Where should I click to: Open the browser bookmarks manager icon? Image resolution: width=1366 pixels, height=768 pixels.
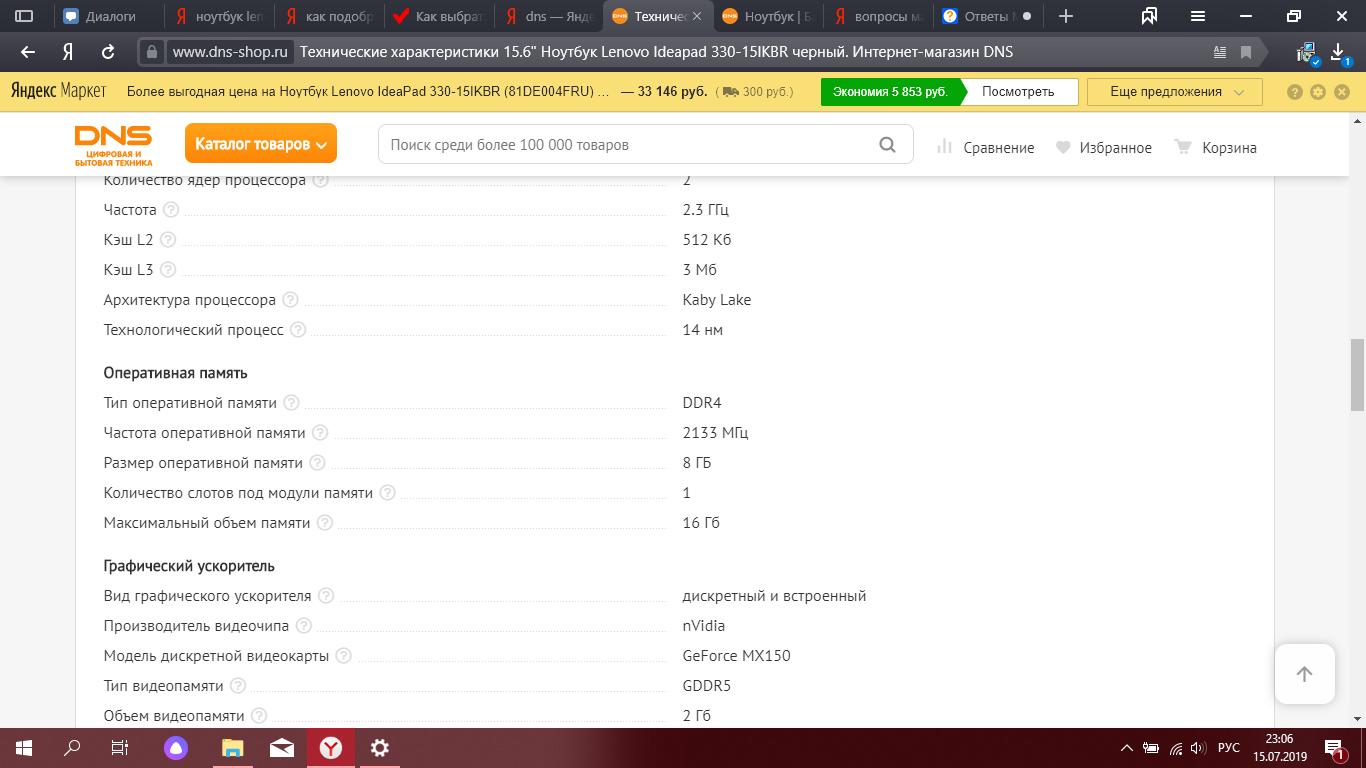pyautogui.click(x=1149, y=16)
